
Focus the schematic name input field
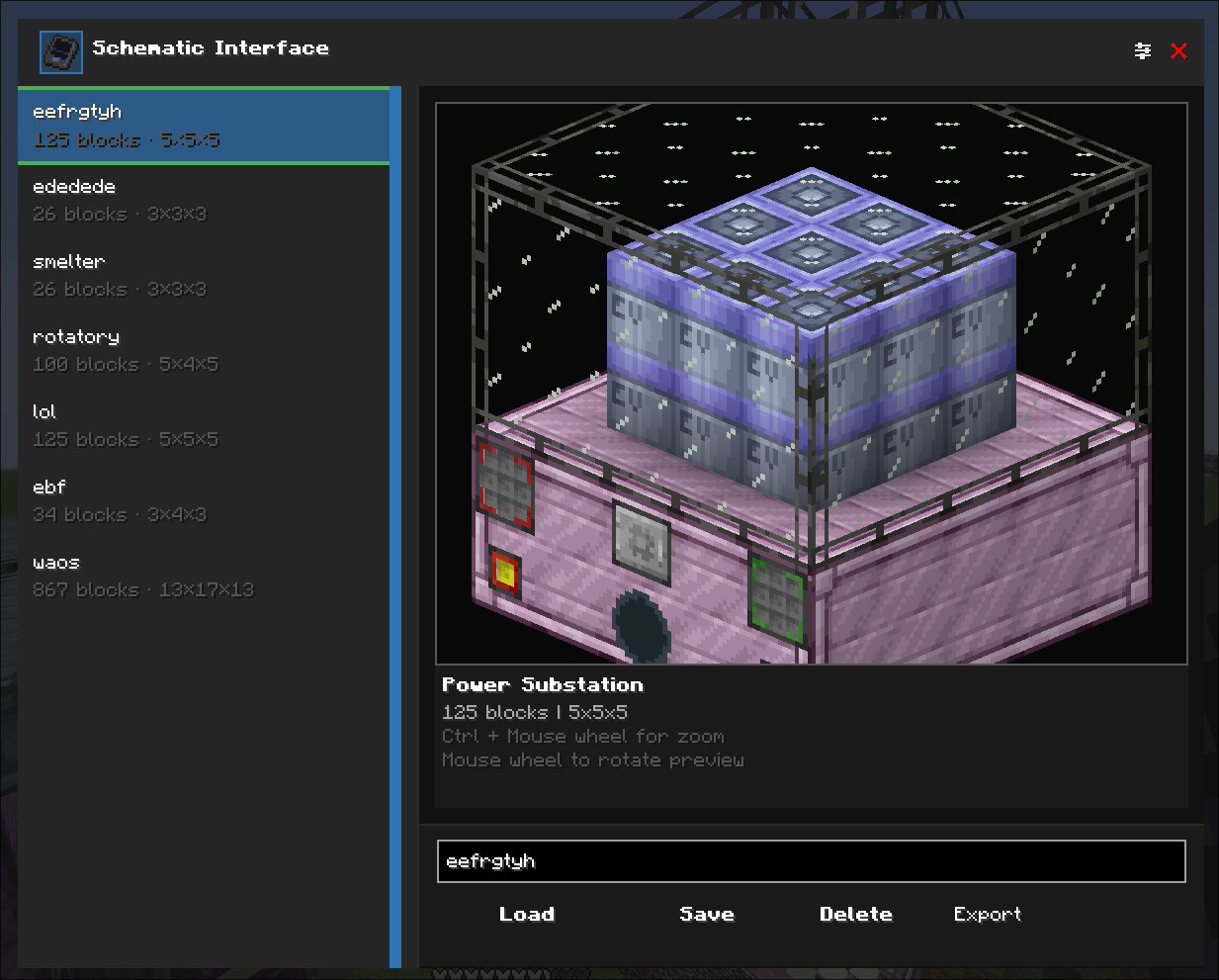pos(812,861)
